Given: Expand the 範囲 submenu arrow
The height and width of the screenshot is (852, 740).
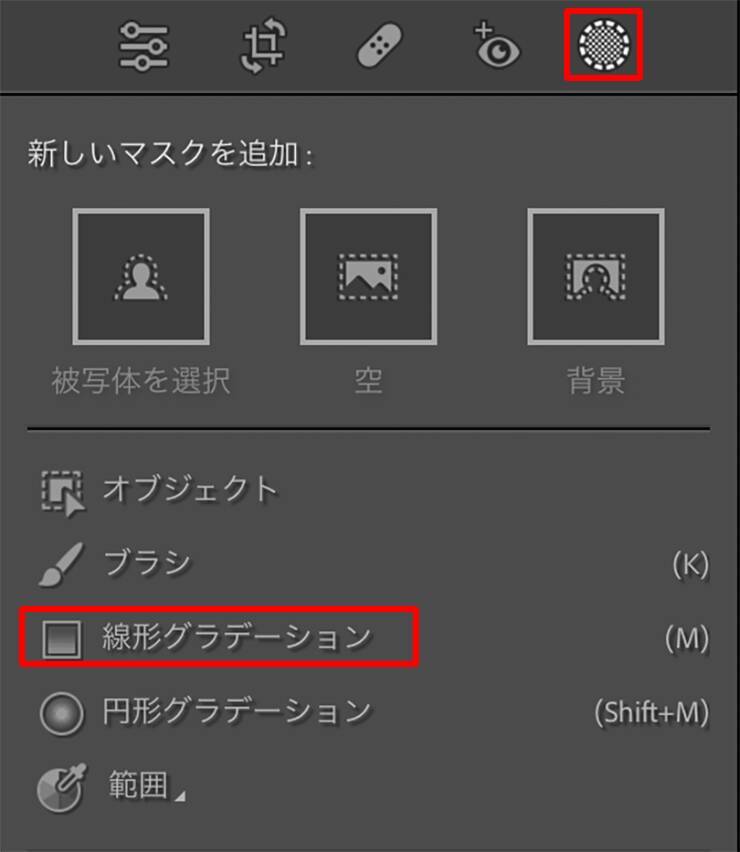Looking at the screenshot, I should click(x=180, y=796).
